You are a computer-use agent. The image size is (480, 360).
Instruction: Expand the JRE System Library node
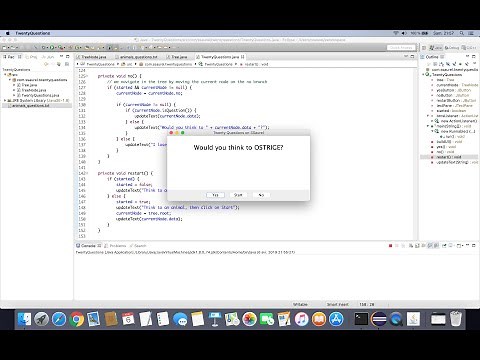coord(5,100)
